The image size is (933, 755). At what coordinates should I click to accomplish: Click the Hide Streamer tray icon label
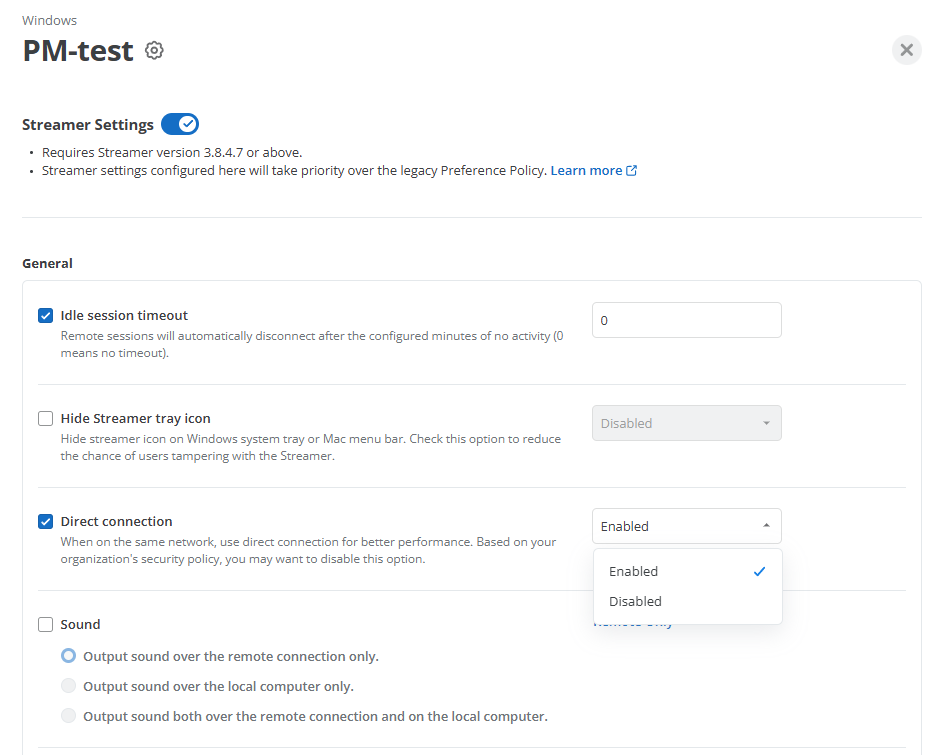pos(136,419)
